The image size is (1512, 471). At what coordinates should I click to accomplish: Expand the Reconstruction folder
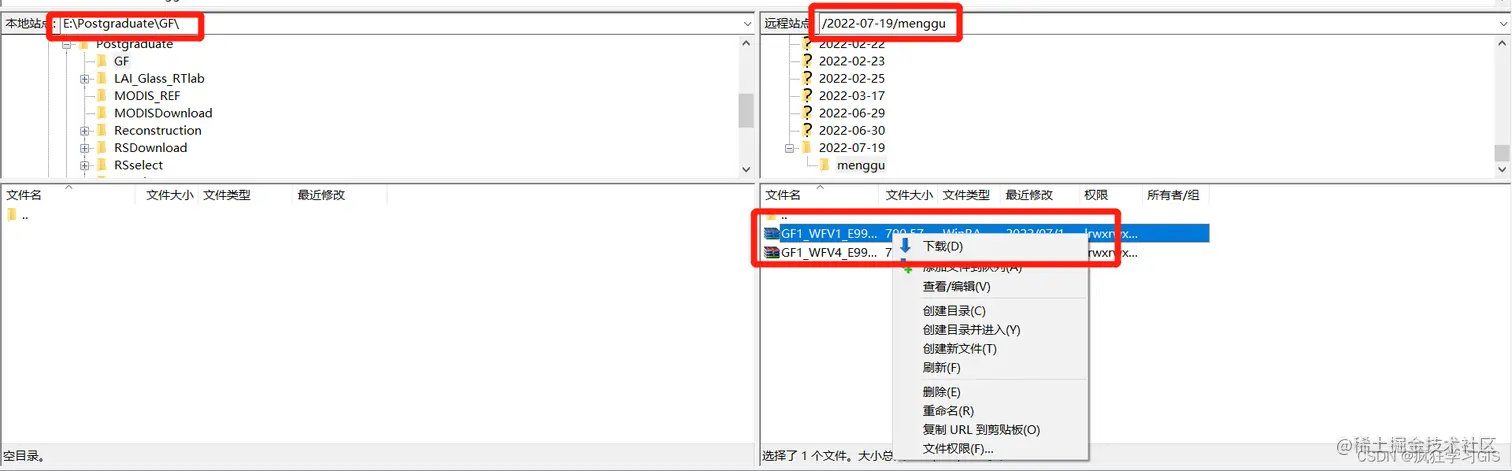85,130
